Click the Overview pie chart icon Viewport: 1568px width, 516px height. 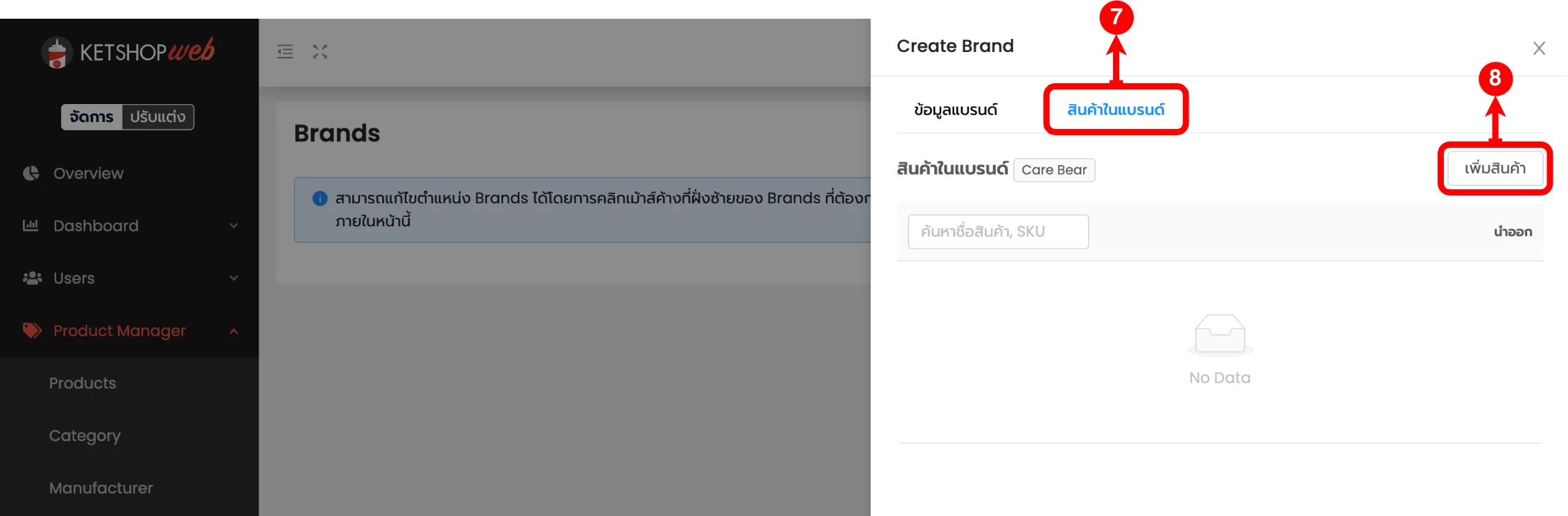coord(31,173)
